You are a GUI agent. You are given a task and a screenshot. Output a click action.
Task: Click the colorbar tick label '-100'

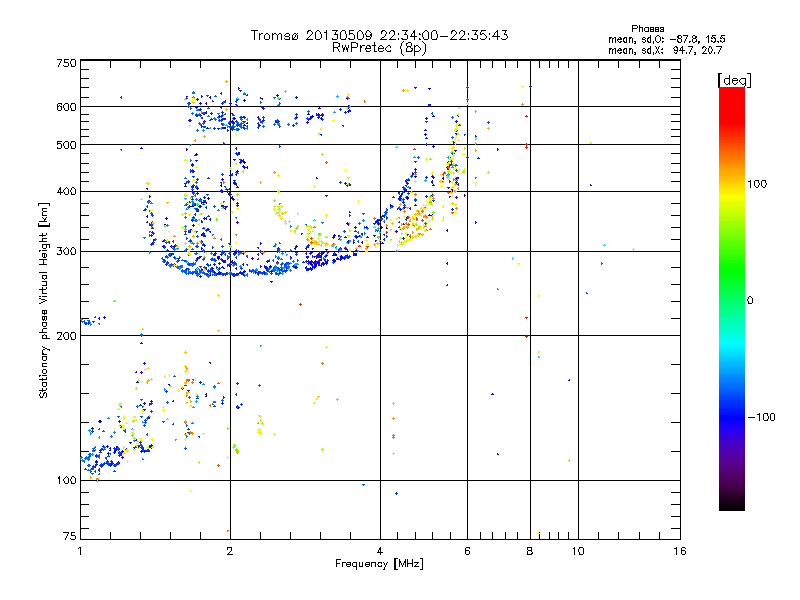pos(761,417)
